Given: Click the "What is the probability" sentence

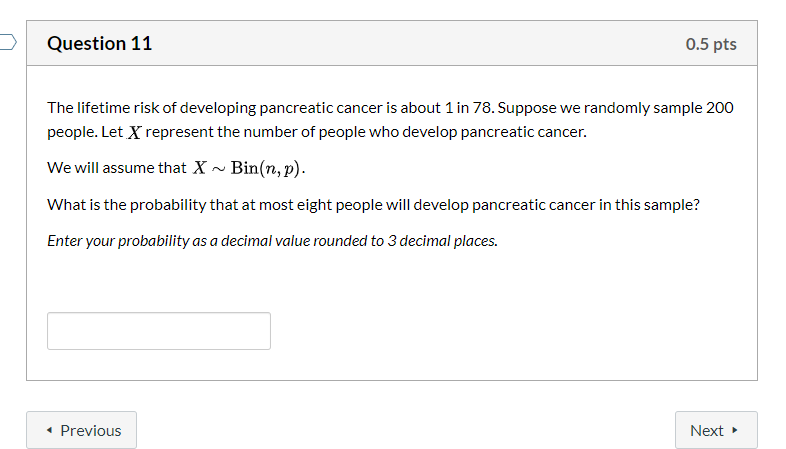Looking at the screenshot, I should 373,205.
